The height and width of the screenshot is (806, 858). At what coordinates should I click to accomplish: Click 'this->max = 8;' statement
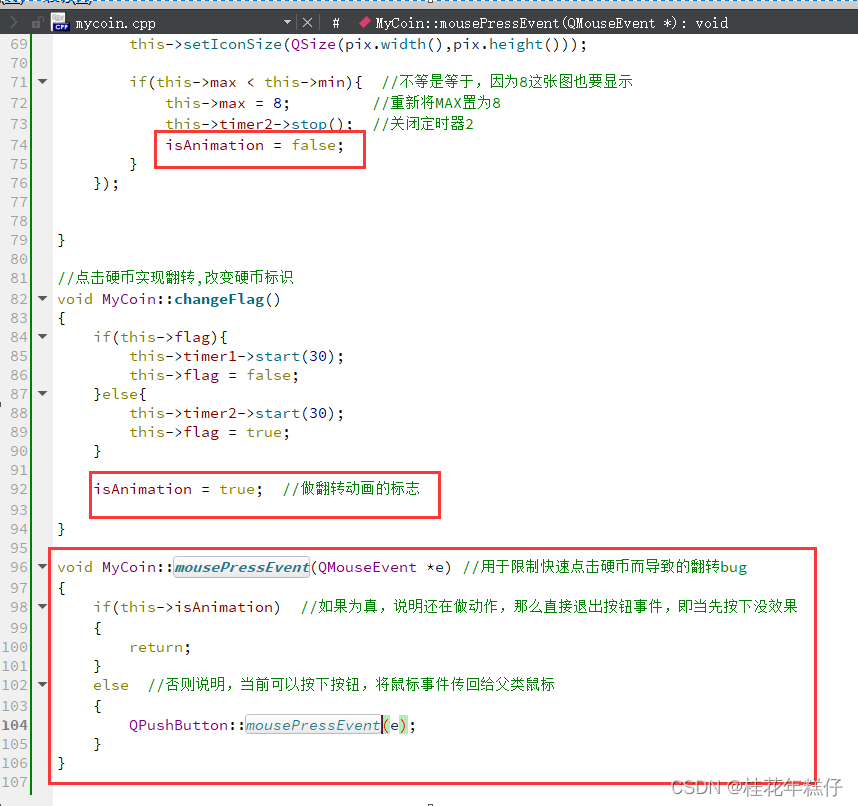[227, 103]
